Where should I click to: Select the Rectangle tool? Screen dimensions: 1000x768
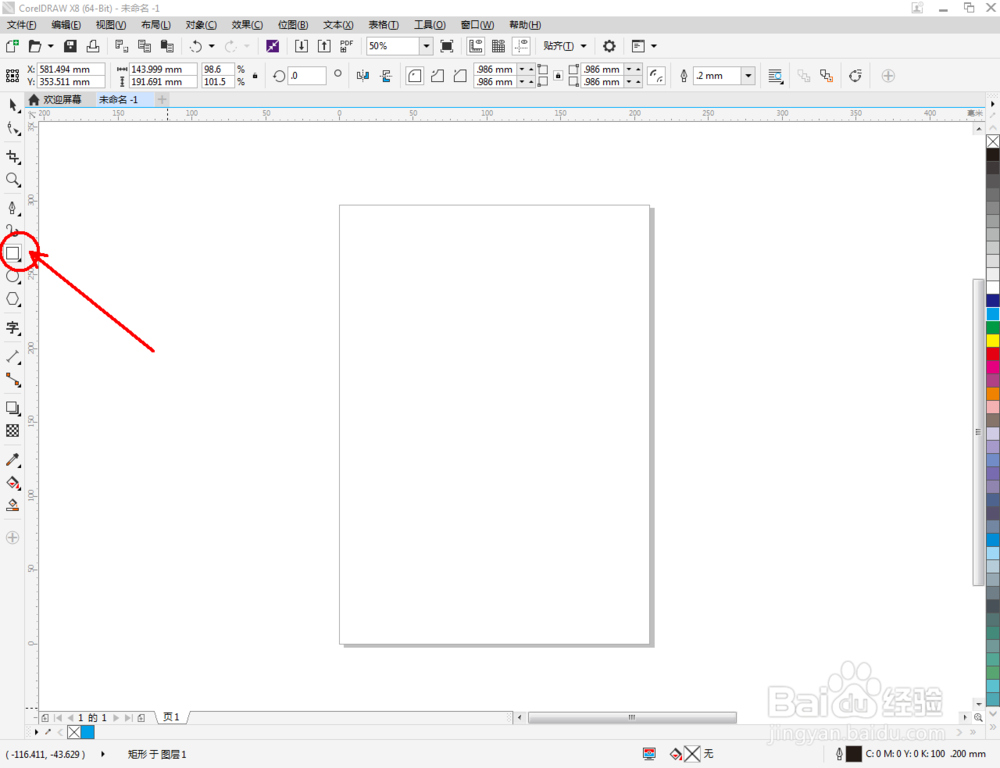tap(13, 253)
